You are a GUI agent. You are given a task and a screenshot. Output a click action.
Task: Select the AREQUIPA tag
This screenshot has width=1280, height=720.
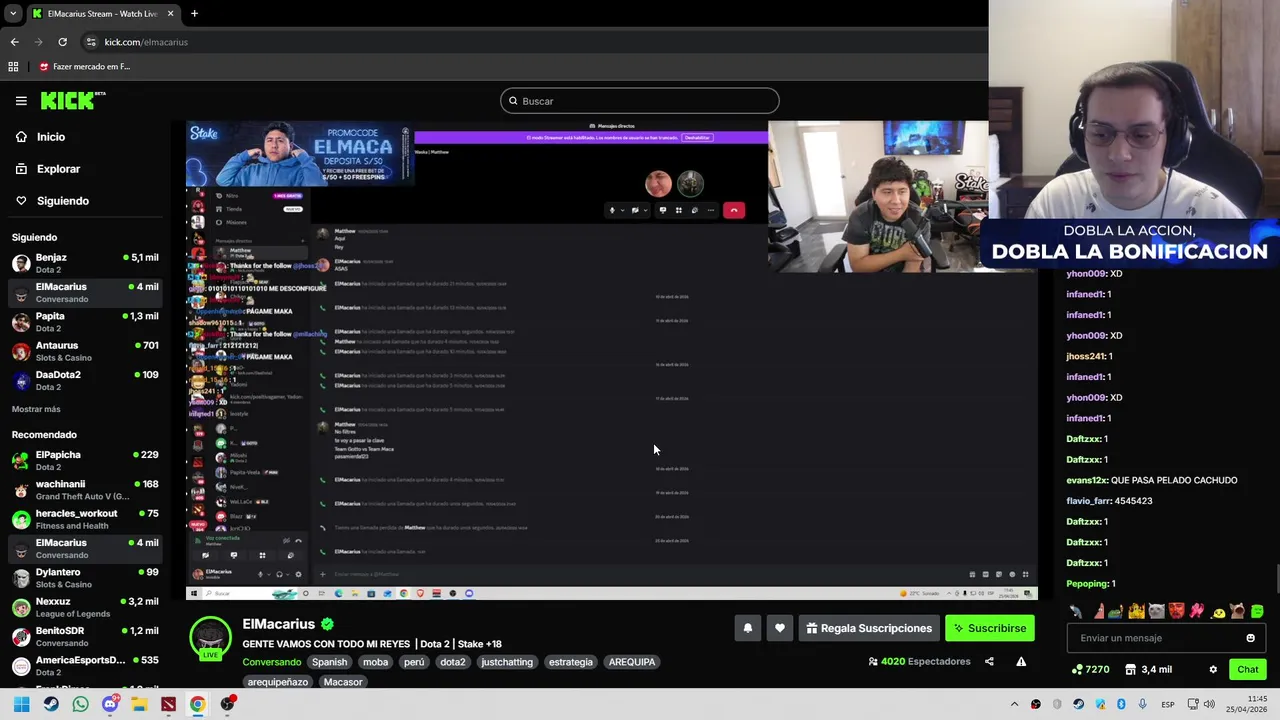coord(631,662)
